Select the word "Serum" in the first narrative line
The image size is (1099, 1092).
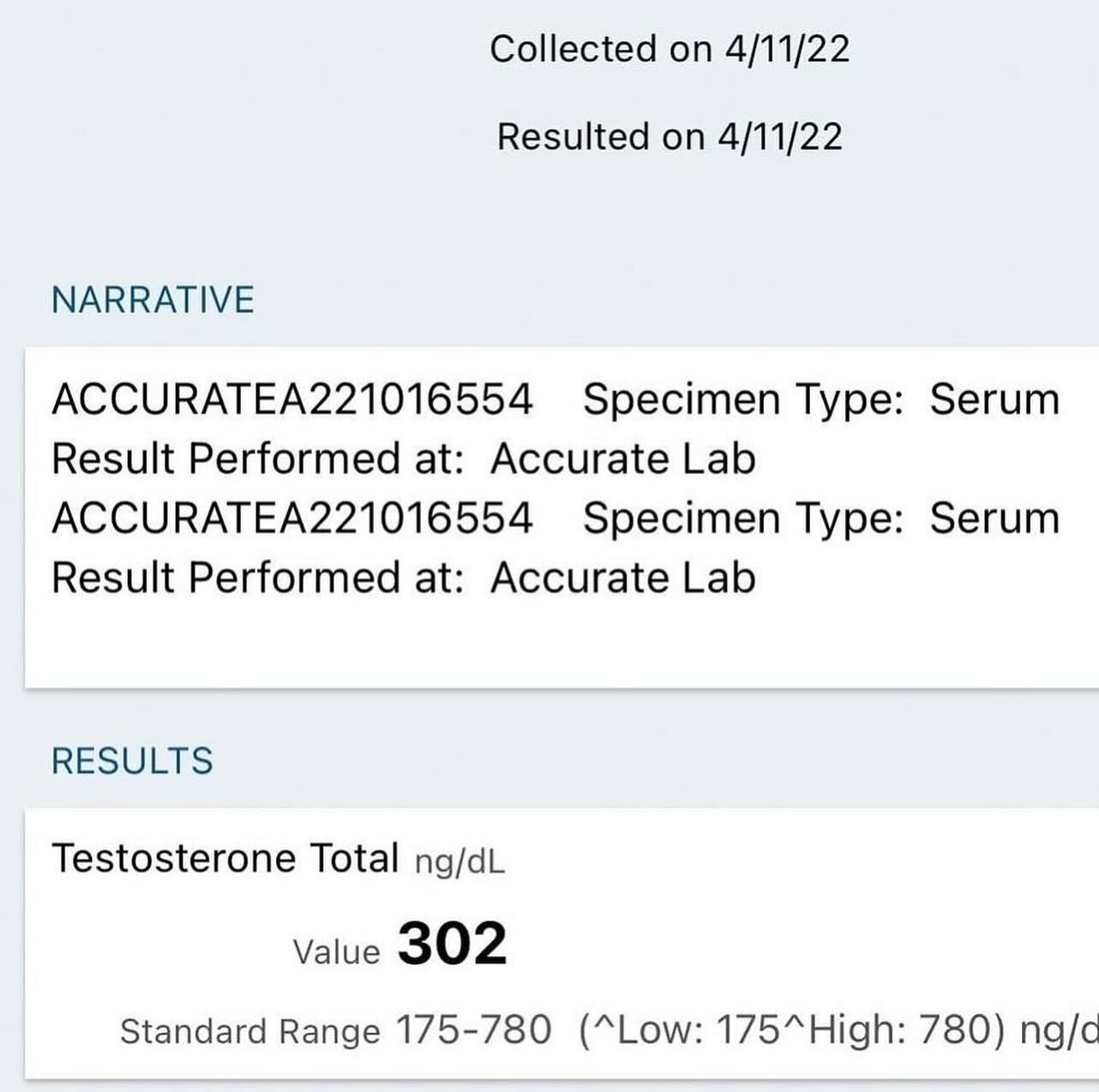point(994,400)
